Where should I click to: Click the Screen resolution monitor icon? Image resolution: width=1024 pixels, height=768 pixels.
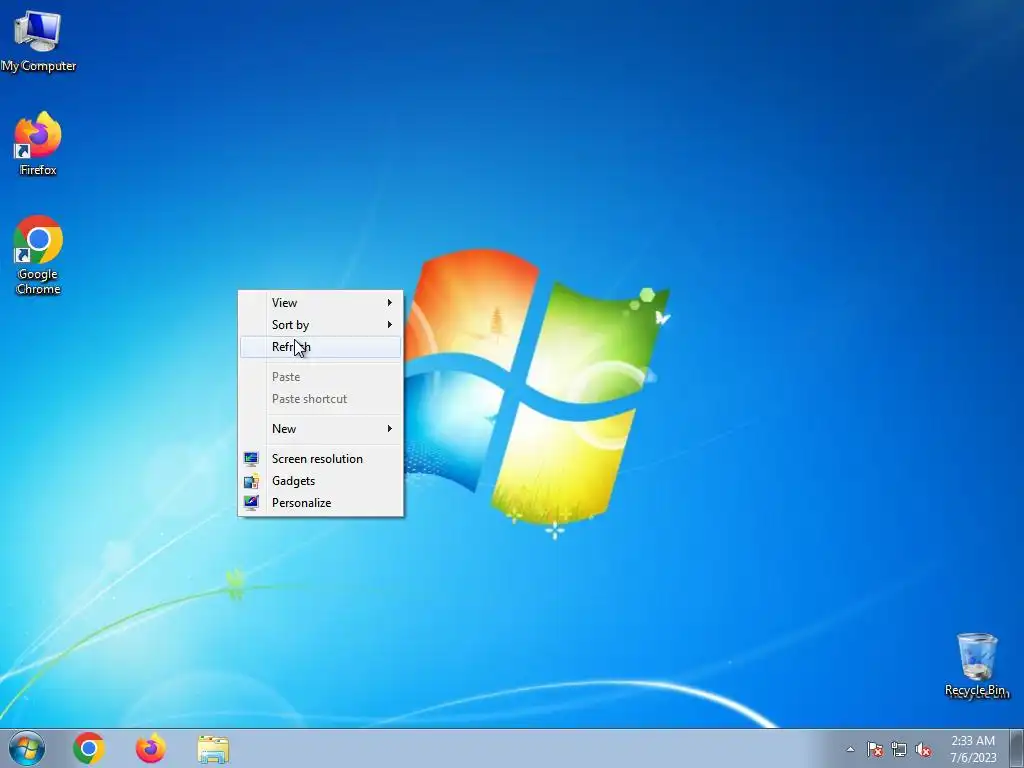(251, 458)
